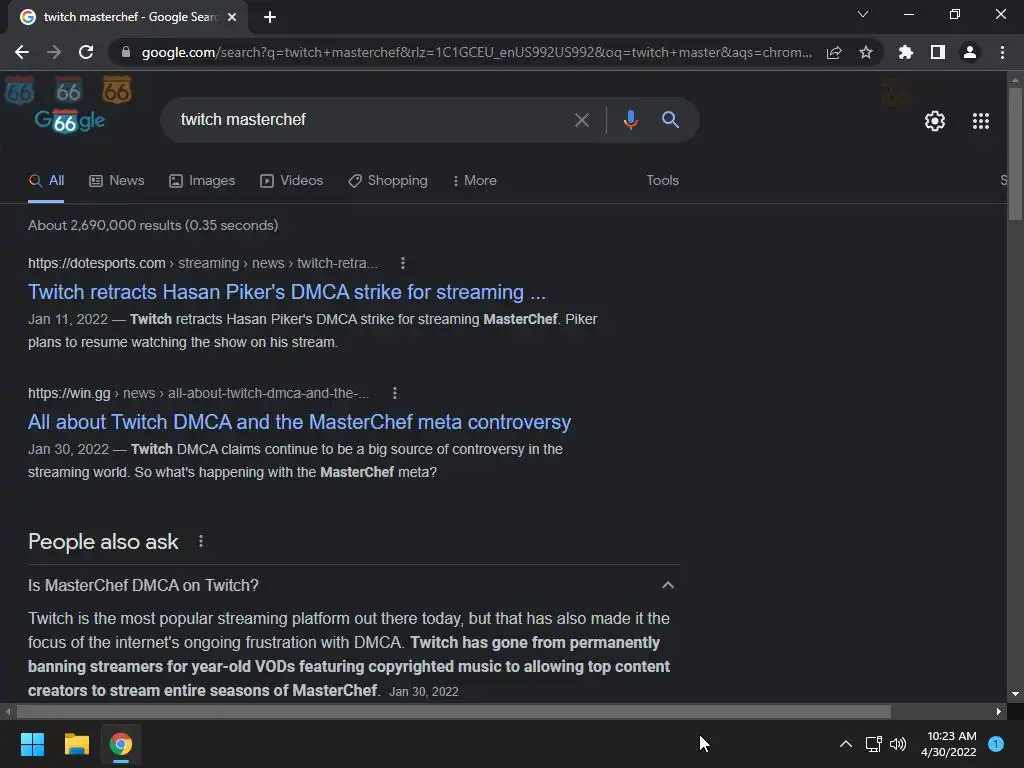Open All about Twitch DMCA article

click(x=299, y=422)
